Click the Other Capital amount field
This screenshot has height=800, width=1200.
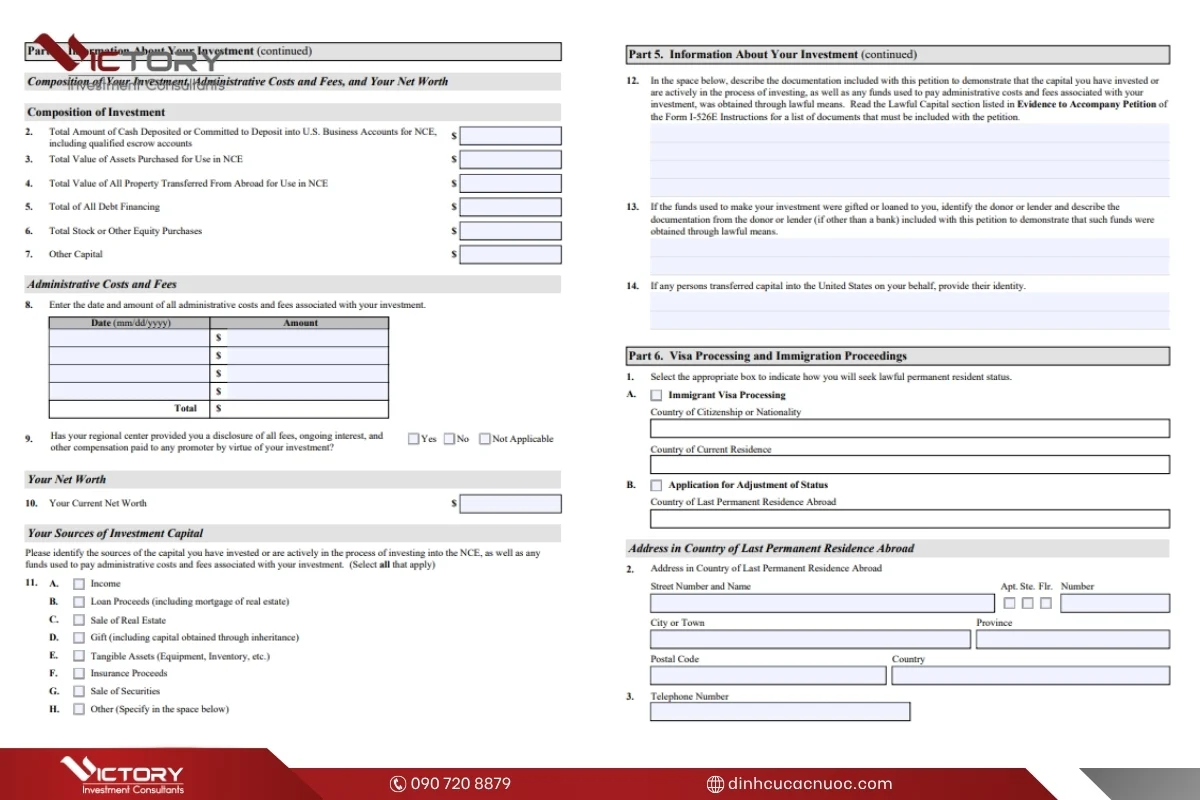[x=510, y=254]
